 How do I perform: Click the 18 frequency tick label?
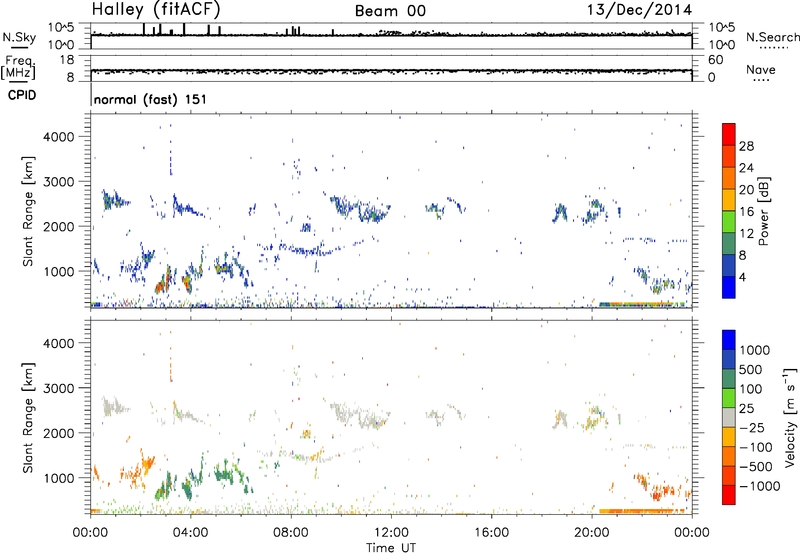pos(67,60)
